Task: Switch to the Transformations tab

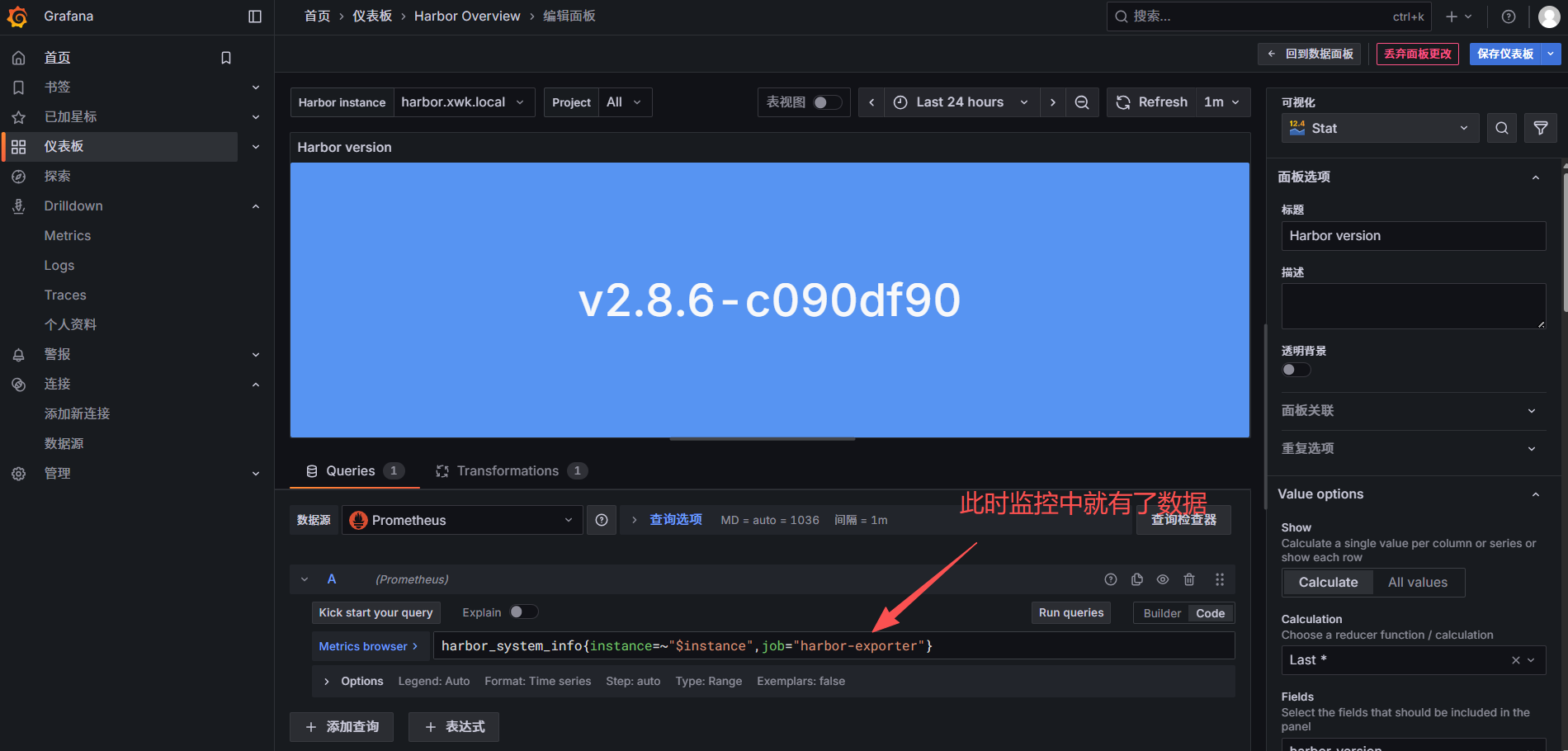Action: [512, 471]
